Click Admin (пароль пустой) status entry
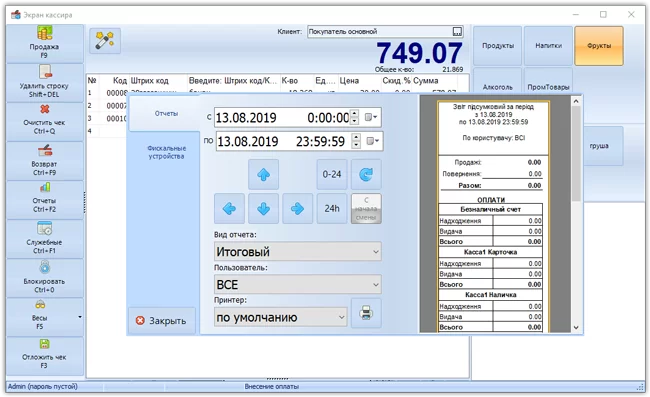The image size is (650, 397). pos(42,386)
